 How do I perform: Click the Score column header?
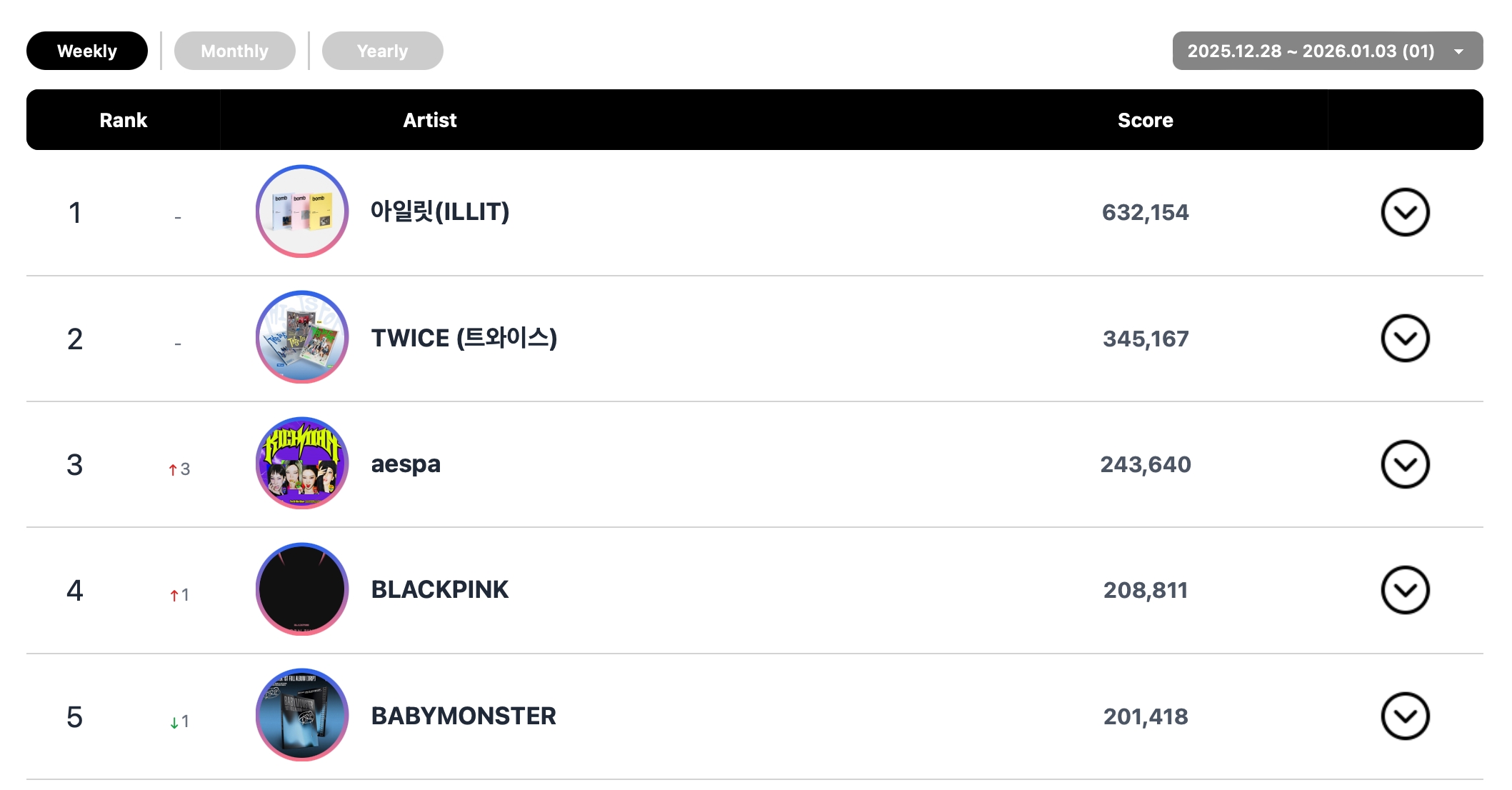click(x=1145, y=120)
